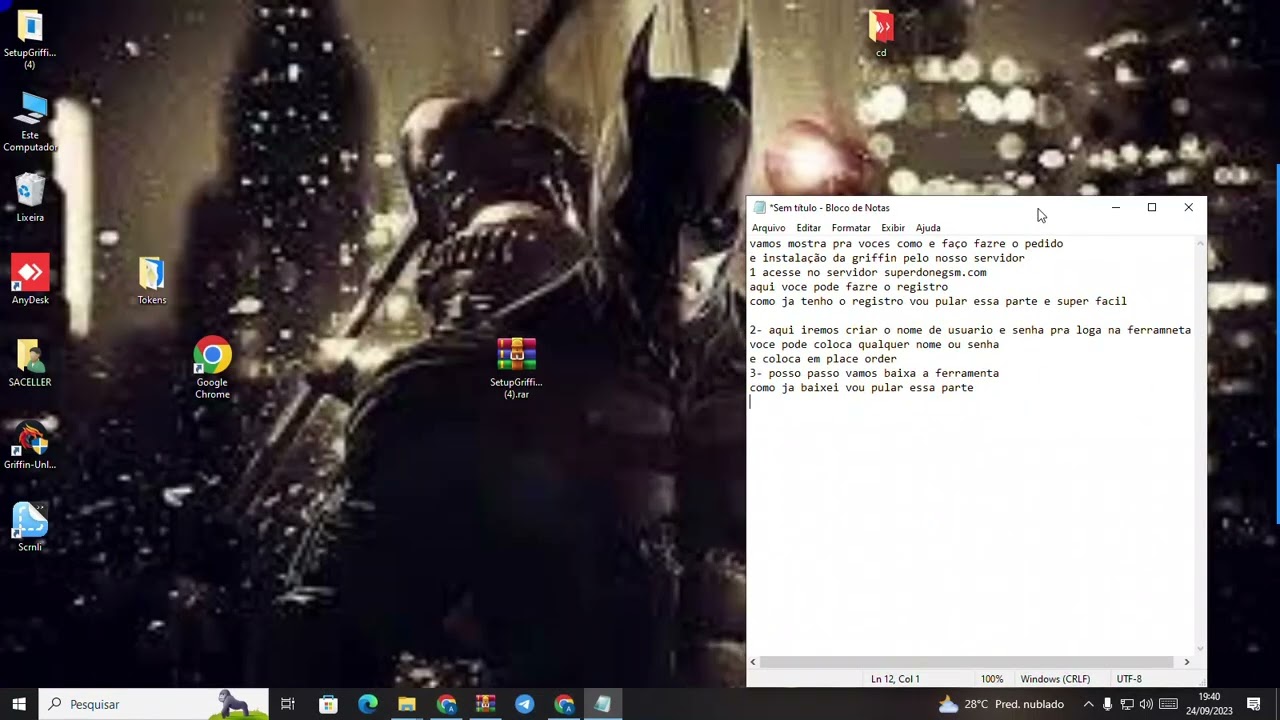Open the volume control tray icon
Image resolution: width=1280 pixels, height=720 pixels.
tap(1146, 704)
